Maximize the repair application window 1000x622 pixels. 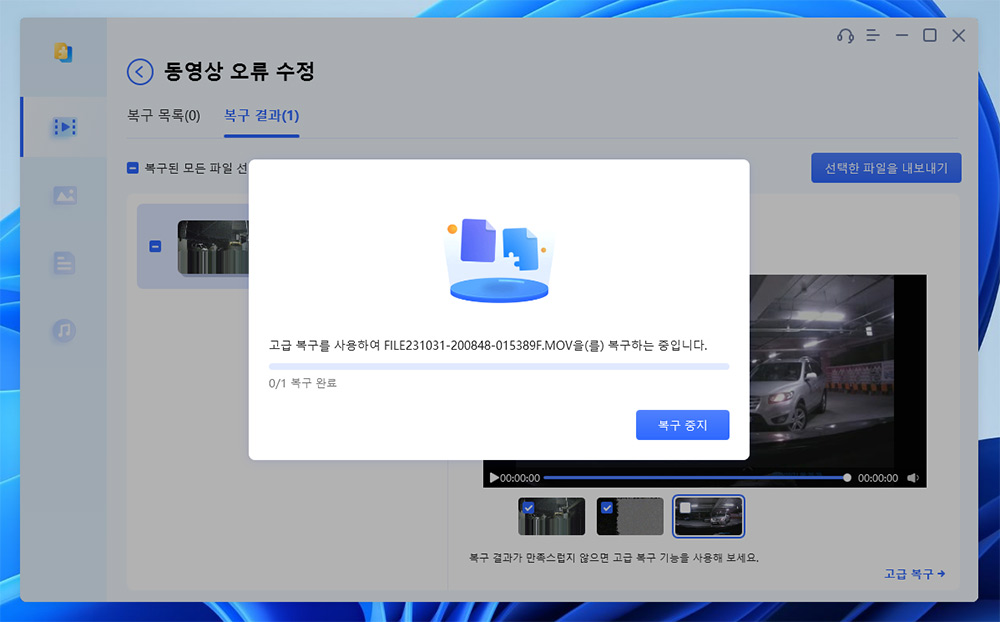pos(930,36)
